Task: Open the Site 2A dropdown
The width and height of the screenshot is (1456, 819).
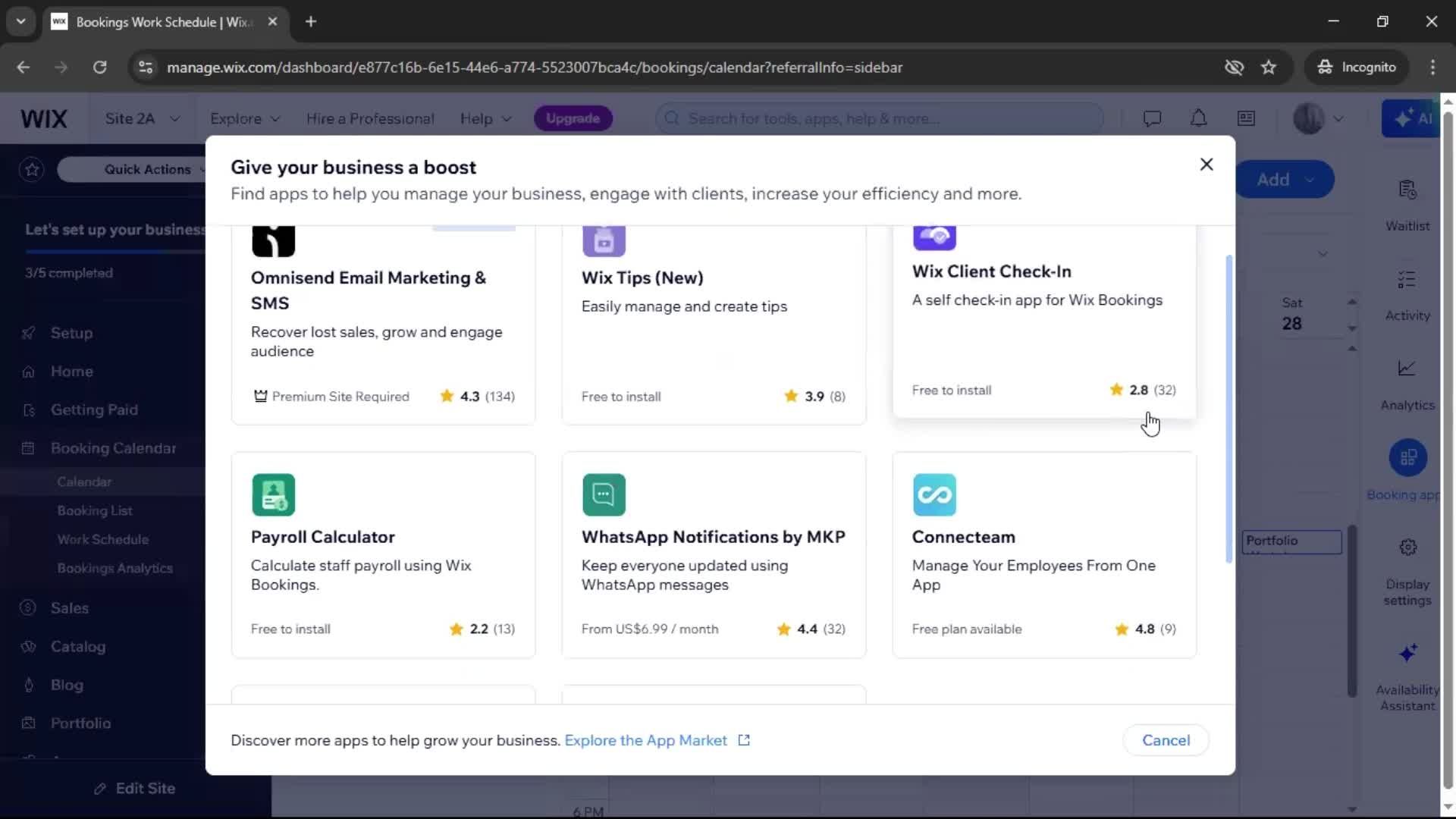Action: tap(143, 119)
